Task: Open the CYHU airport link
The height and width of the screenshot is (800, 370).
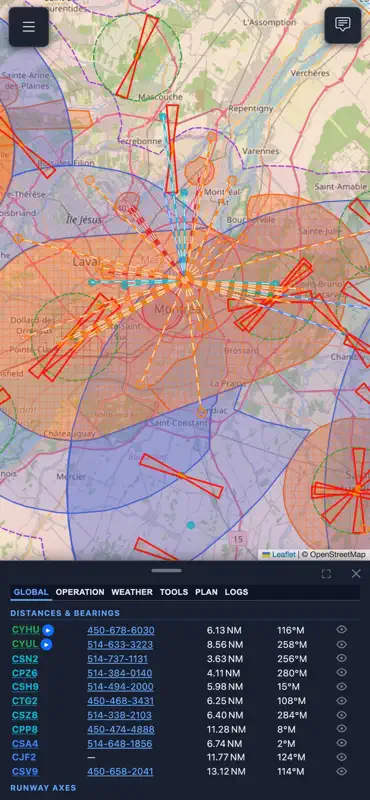Action: [26, 630]
